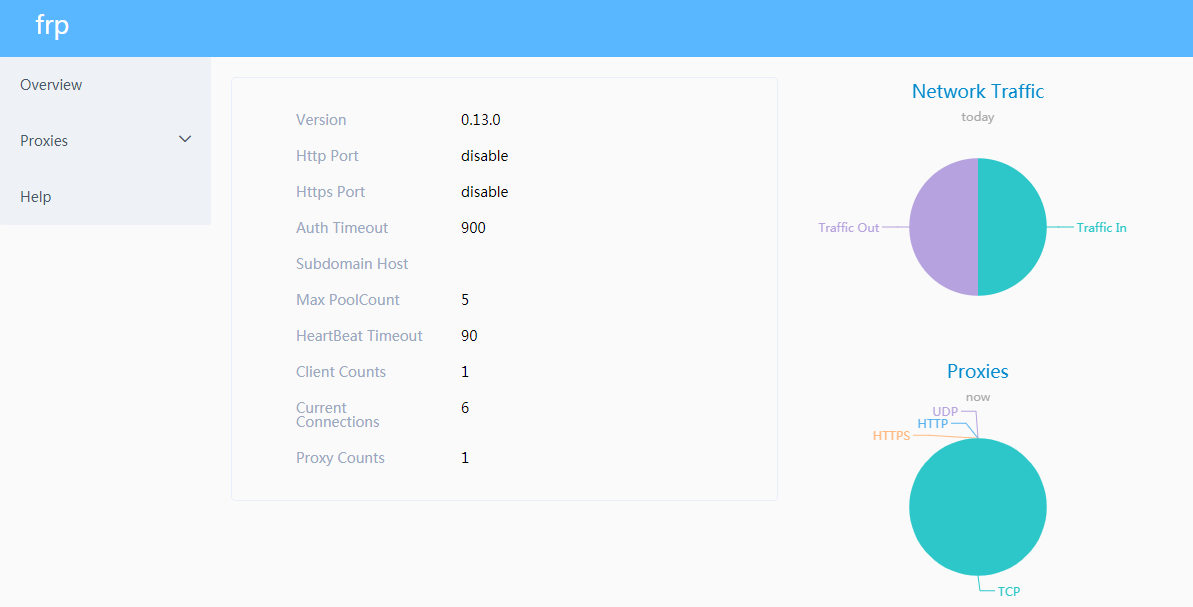Click the Proxies chart title
Viewport: 1193px width, 607px height.
tap(978, 371)
